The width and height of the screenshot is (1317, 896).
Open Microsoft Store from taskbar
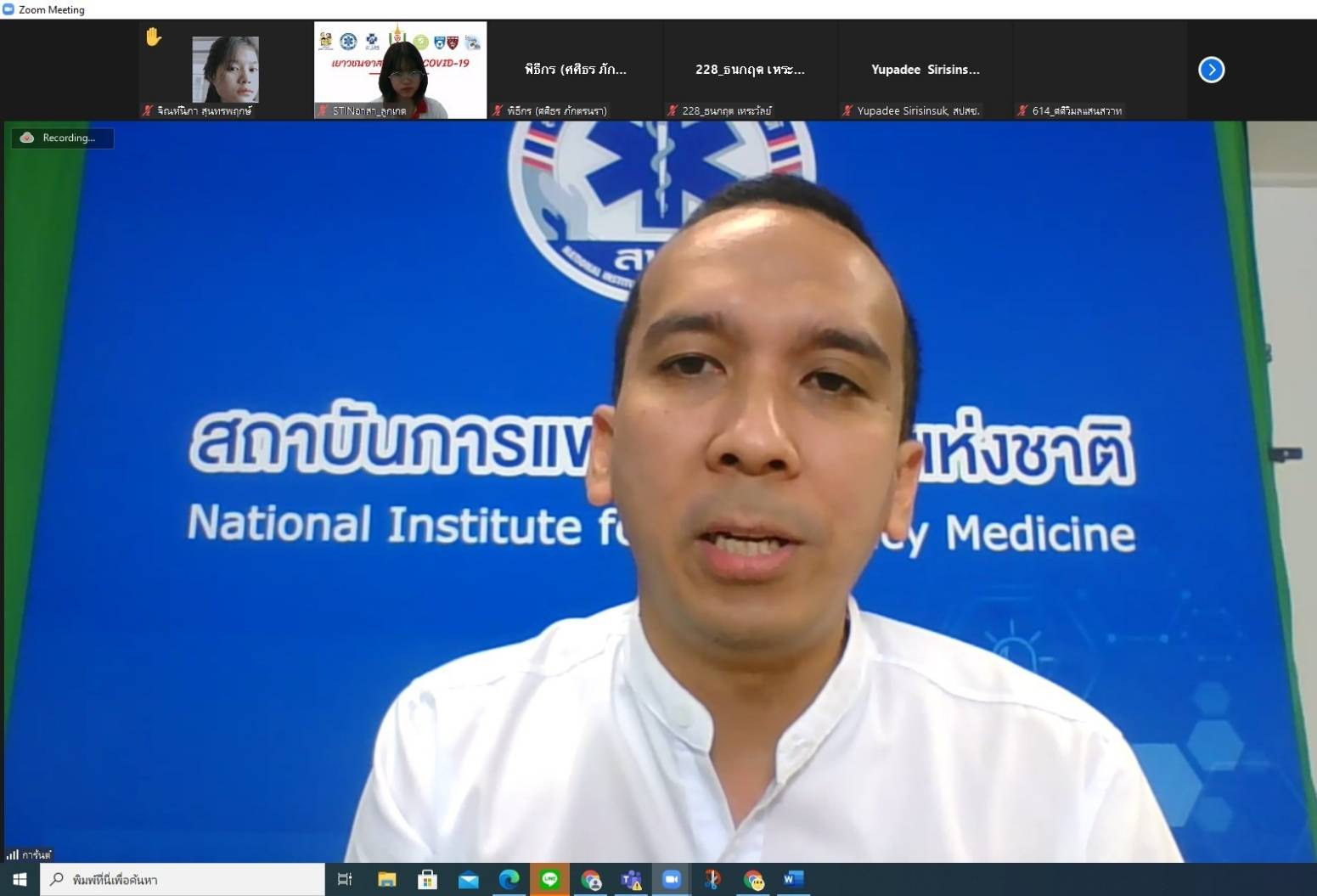[x=427, y=880]
